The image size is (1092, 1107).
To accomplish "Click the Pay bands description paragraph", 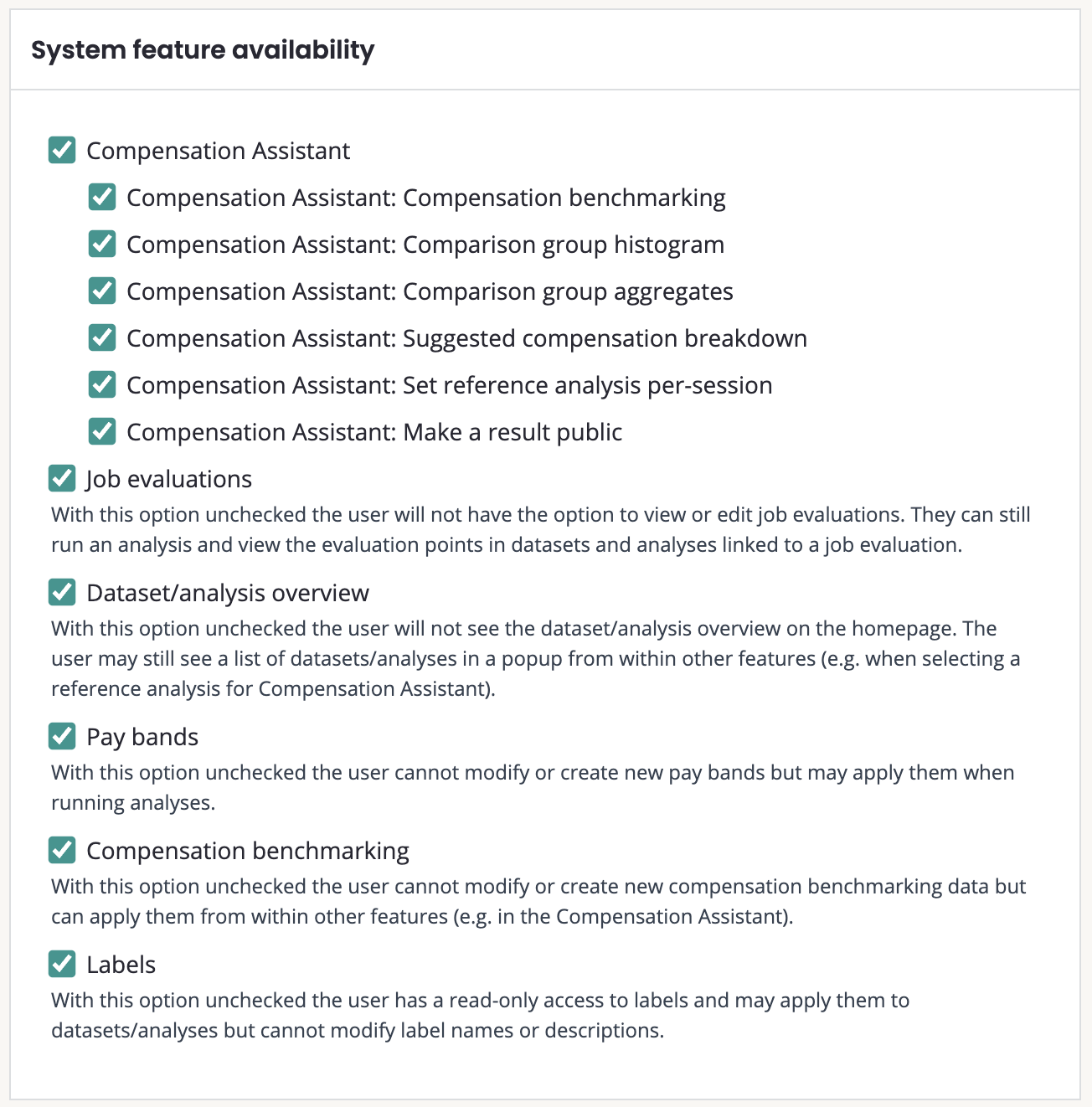I will point(533,787).
